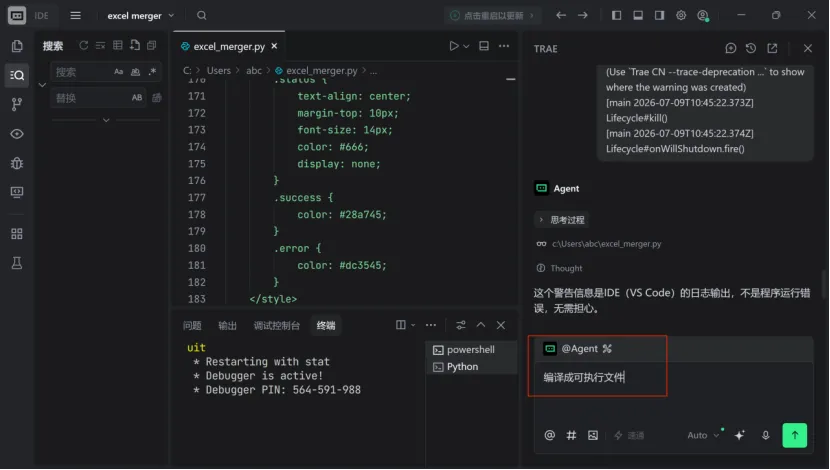Refresh search results
The height and width of the screenshot is (470, 830).
(84, 46)
